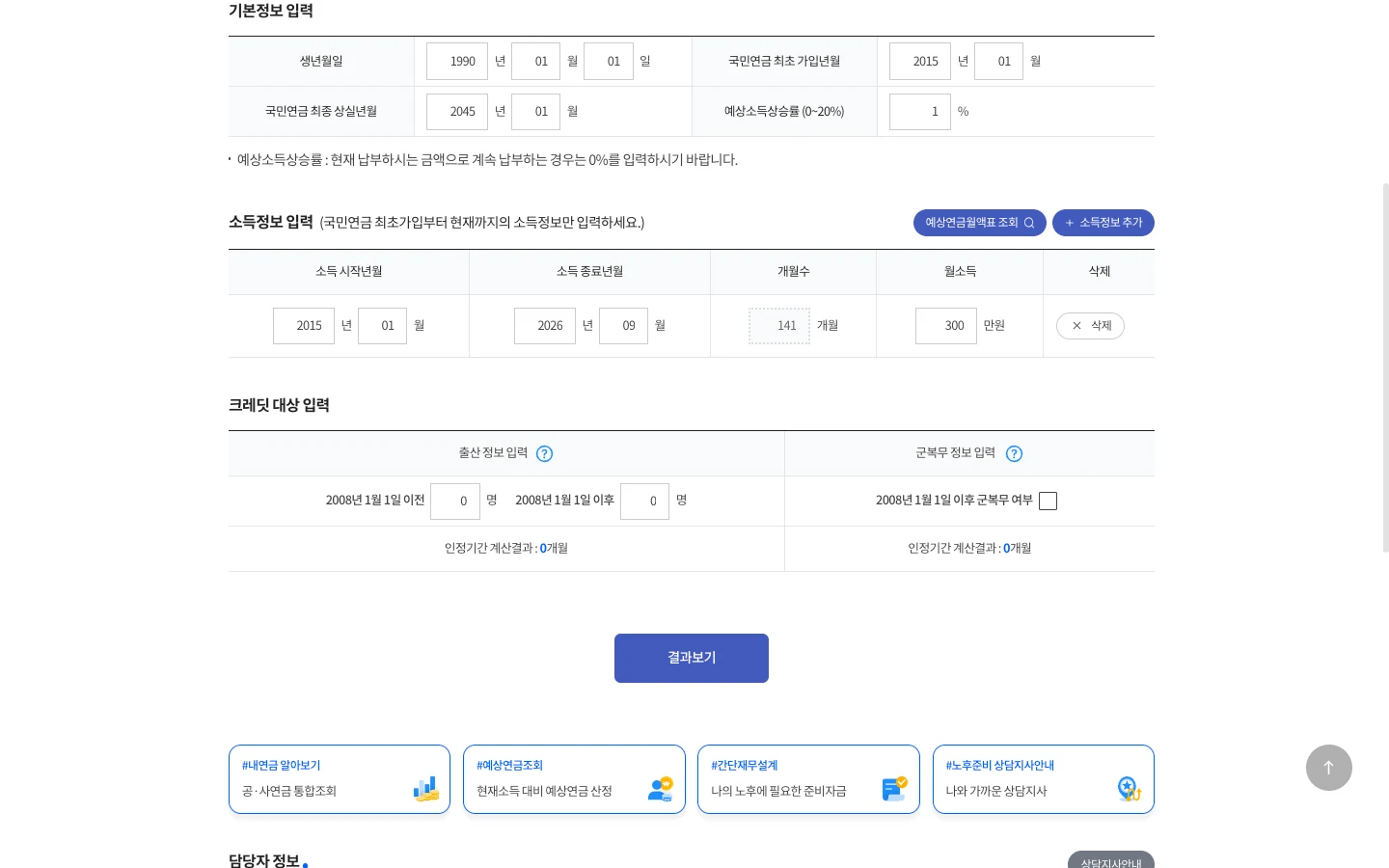Screen dimensions: 1389x868
Task: Open 예상연금월액표 조회
Action: click(x=980, y=223)
